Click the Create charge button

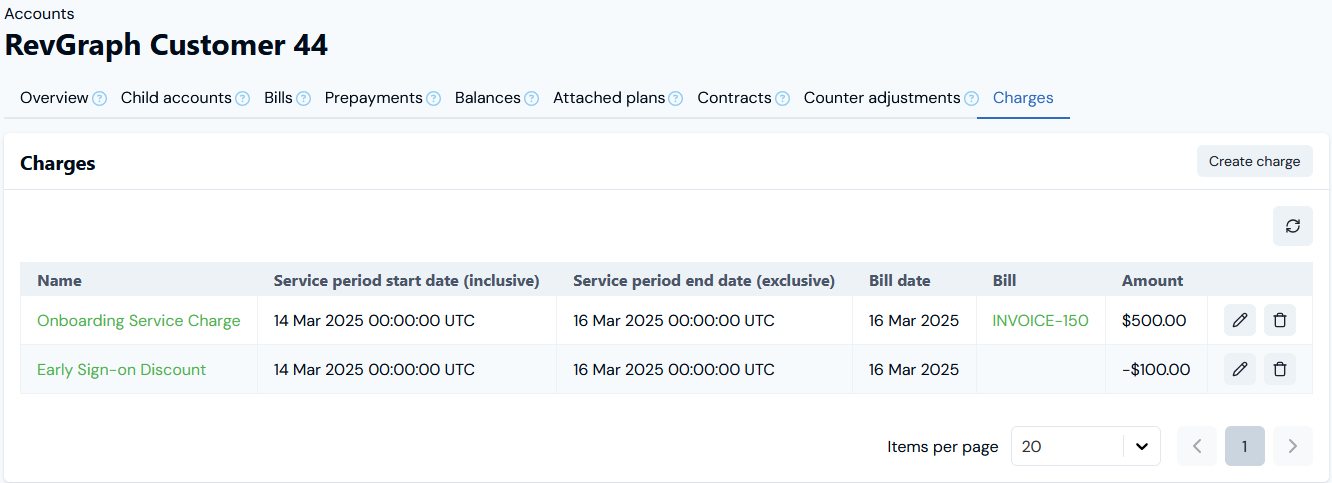coord(1254,161)
